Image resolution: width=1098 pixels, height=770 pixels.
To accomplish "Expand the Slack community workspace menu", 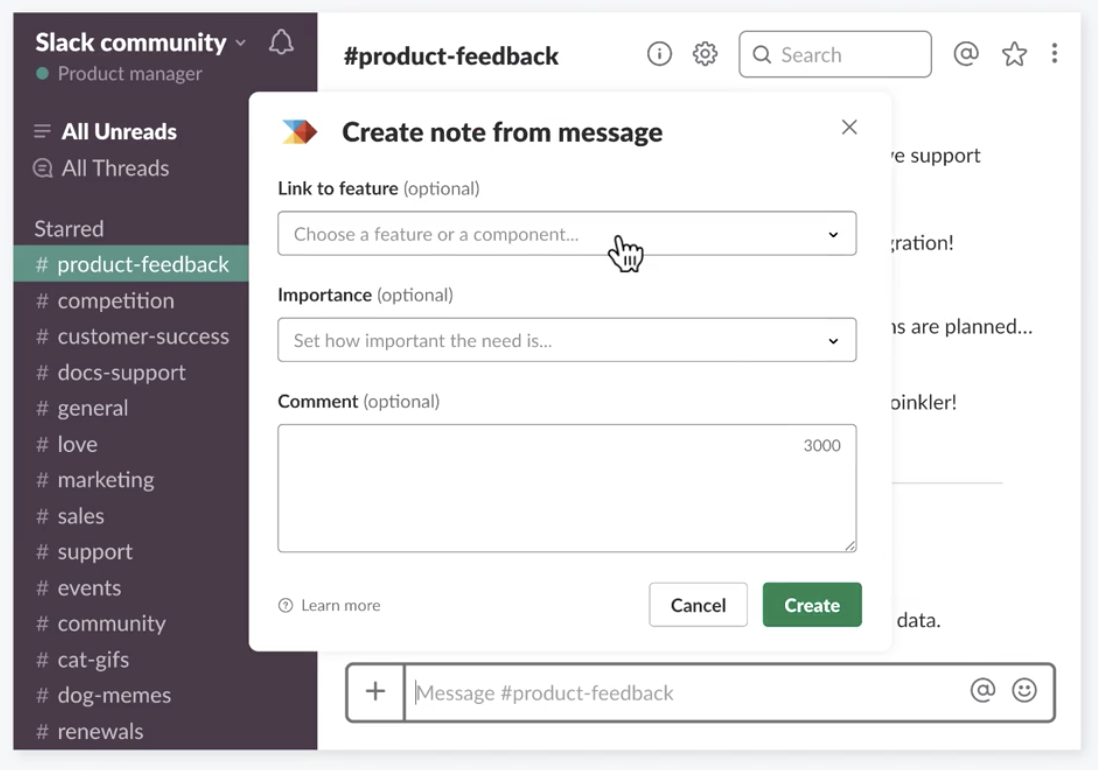I will coord(140,43).
